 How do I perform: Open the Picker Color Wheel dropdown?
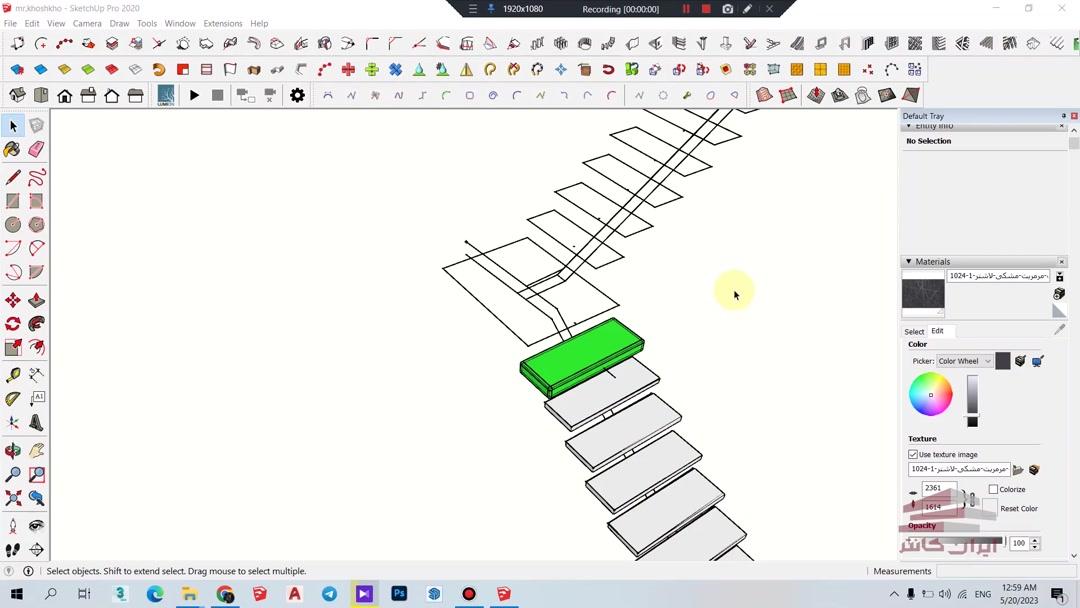pyautogui.click(x=964, y=361)
